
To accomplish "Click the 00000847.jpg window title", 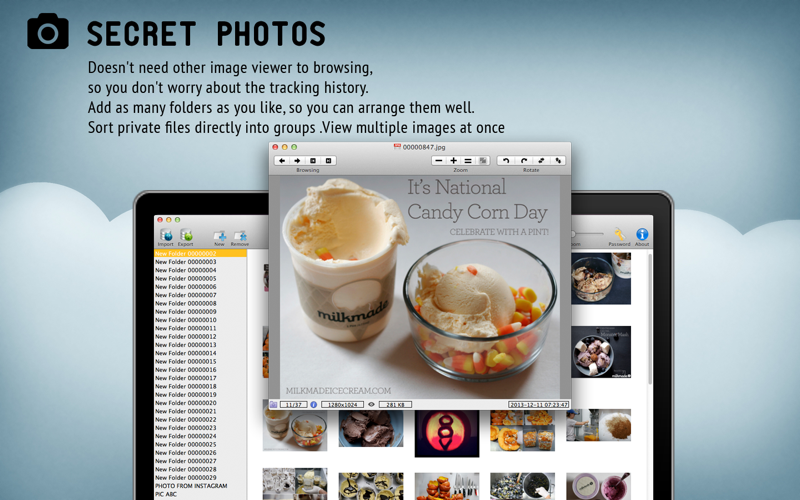I will 423,147.
